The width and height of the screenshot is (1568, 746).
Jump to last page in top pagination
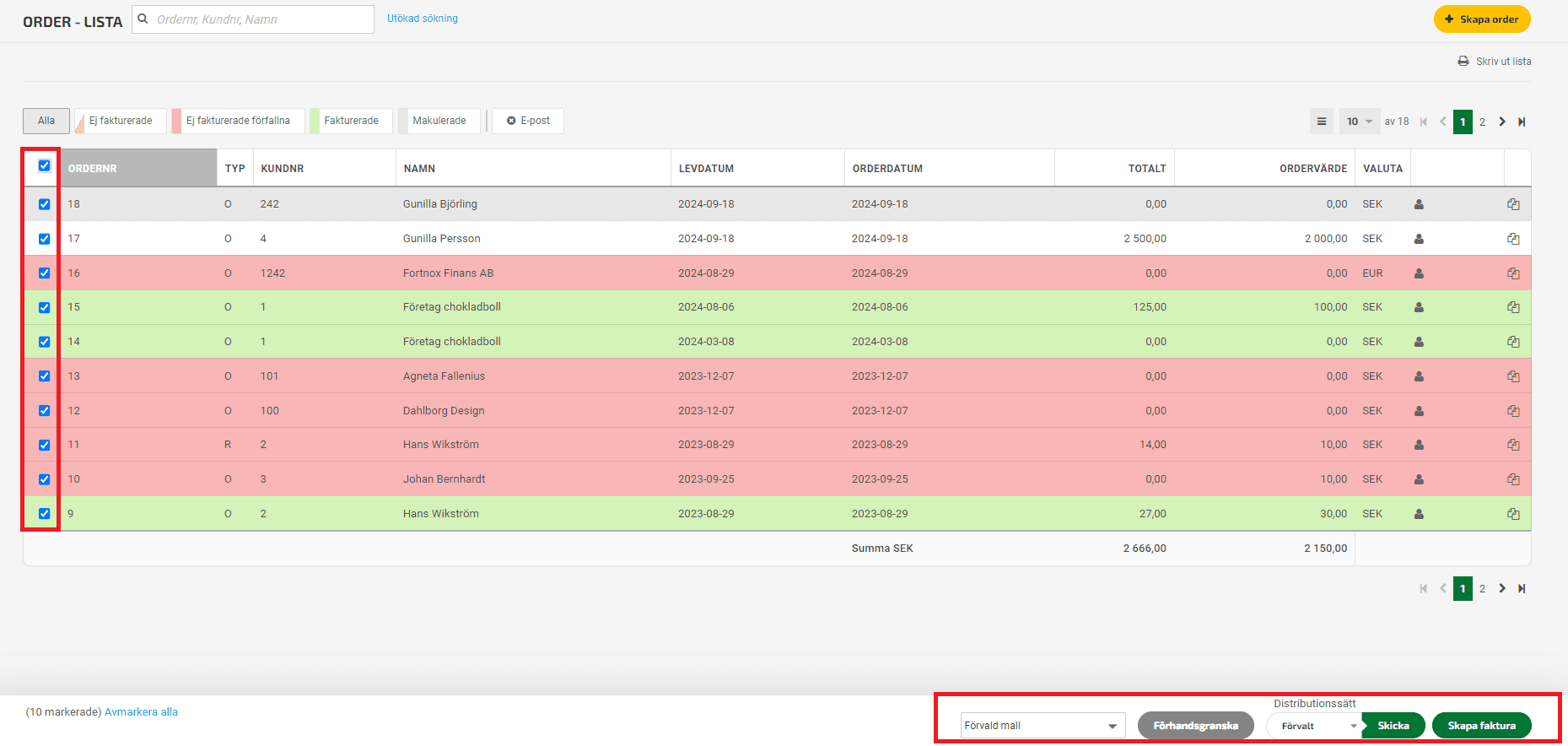1522,122
